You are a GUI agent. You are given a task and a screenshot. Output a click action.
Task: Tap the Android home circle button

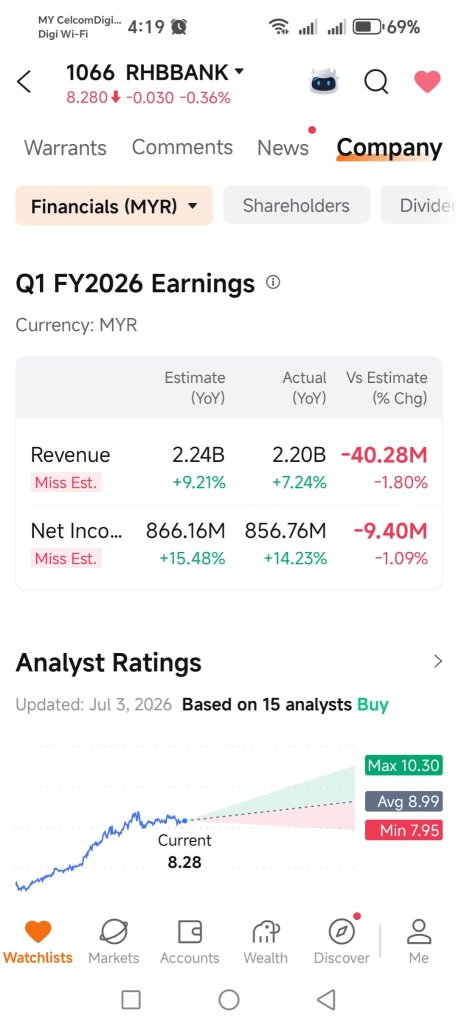pyautogui.click(x=229, y=999)
